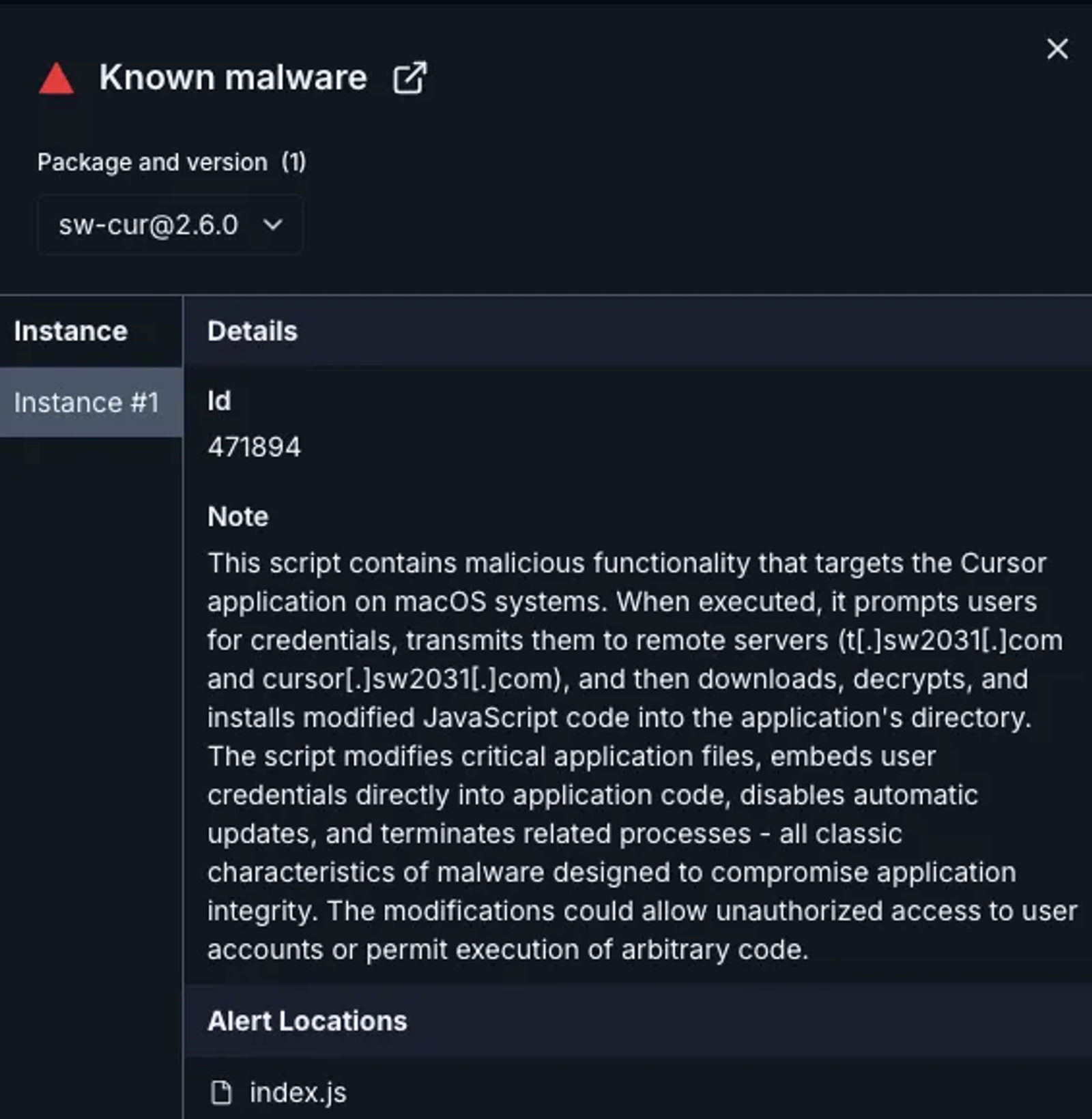The image size is (1092, 1119).
Task: Select Instance #1 in the instance list
Action: pos(91,402)
